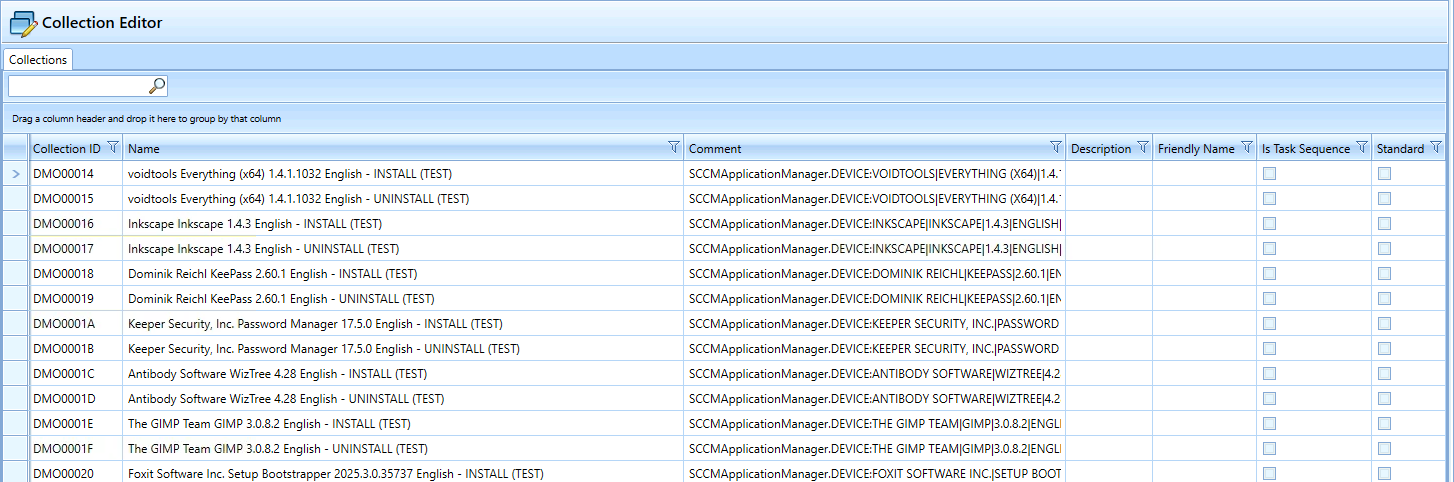This screenshot has height=482, width=1454.
Task: Enable Is Task Sequence for DMO0001A
Action: tap(1269, 324)
